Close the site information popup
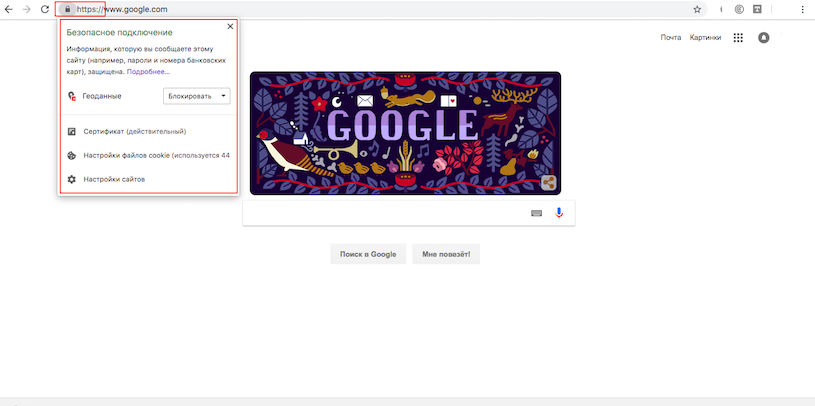Image resolution: width=815 pixels, height=406 pixels. 230,27
